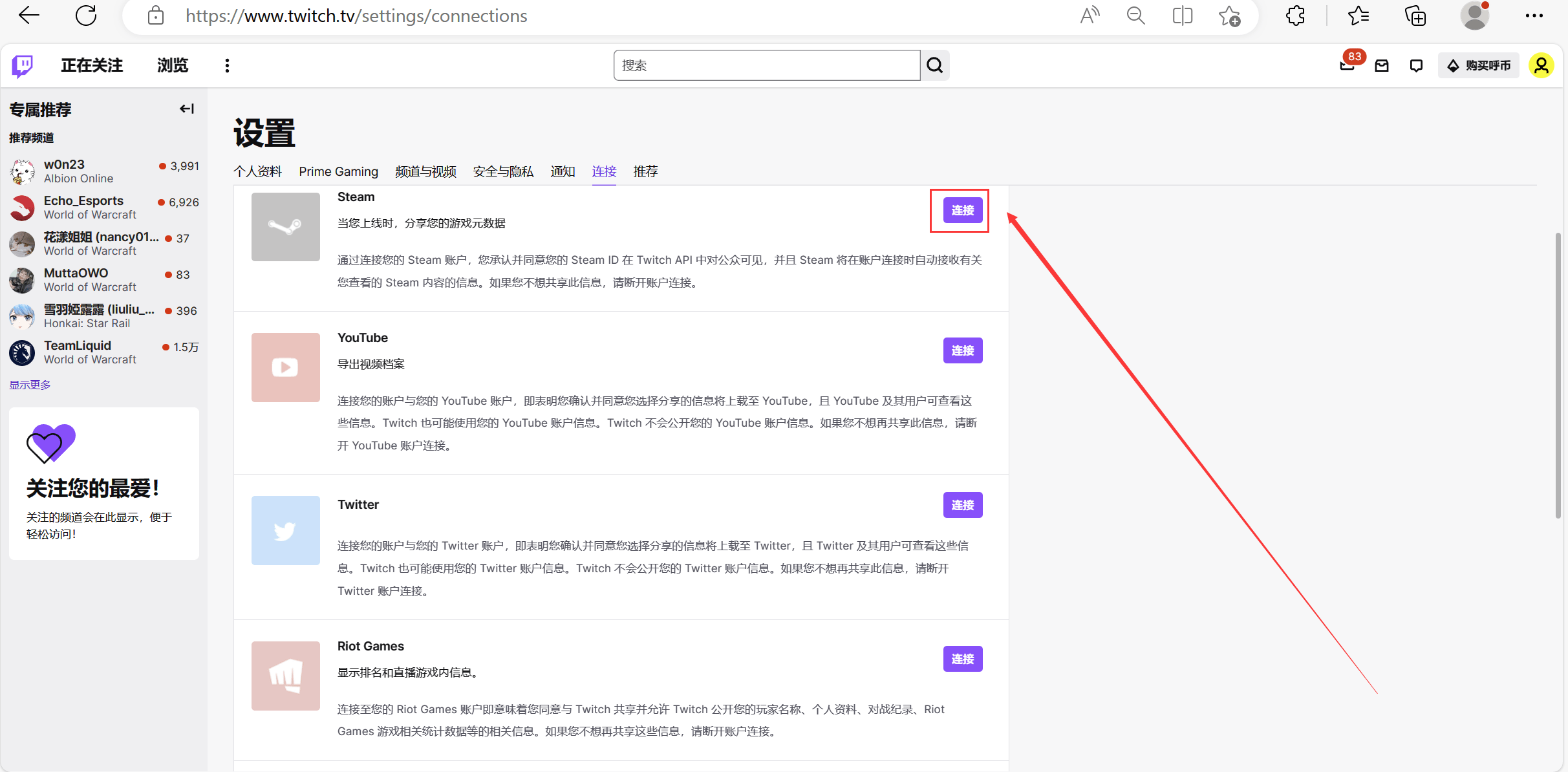Collapse the 专属推荐 sidebar panel
Viewport: 1568px width, 772px height.
186,109
